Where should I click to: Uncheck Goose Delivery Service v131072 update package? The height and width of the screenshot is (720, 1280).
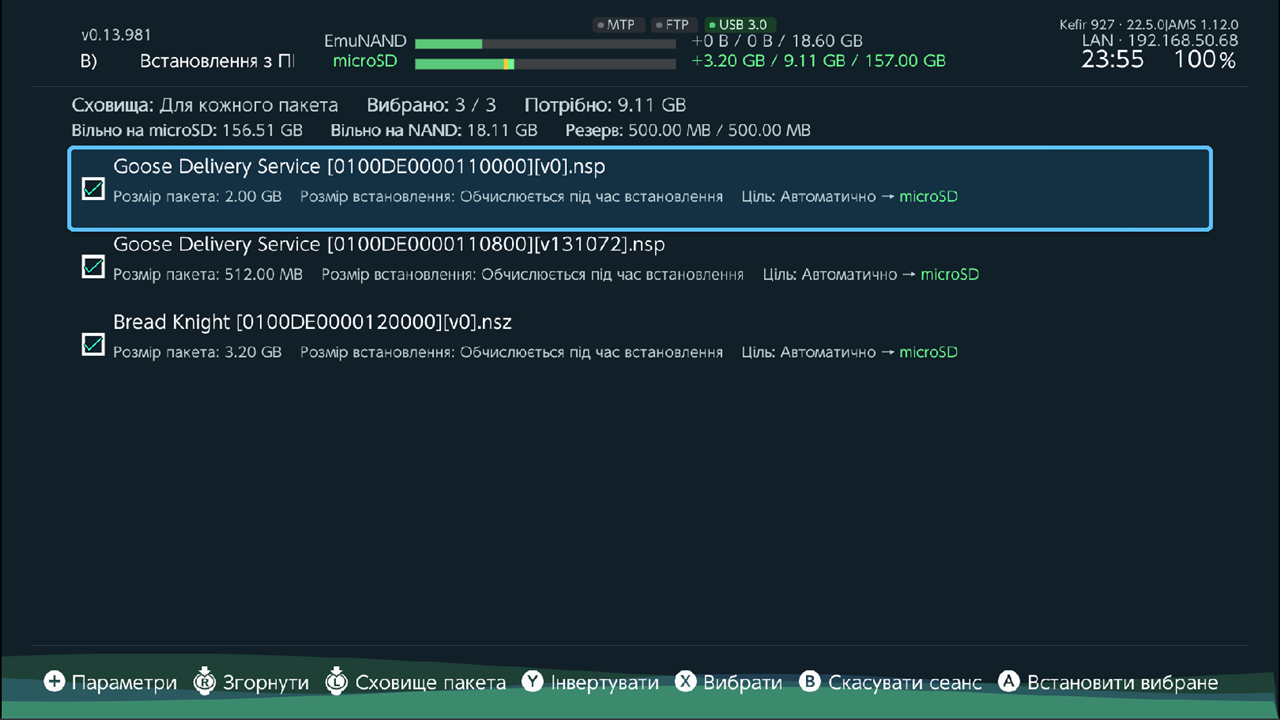coord(93,266)
